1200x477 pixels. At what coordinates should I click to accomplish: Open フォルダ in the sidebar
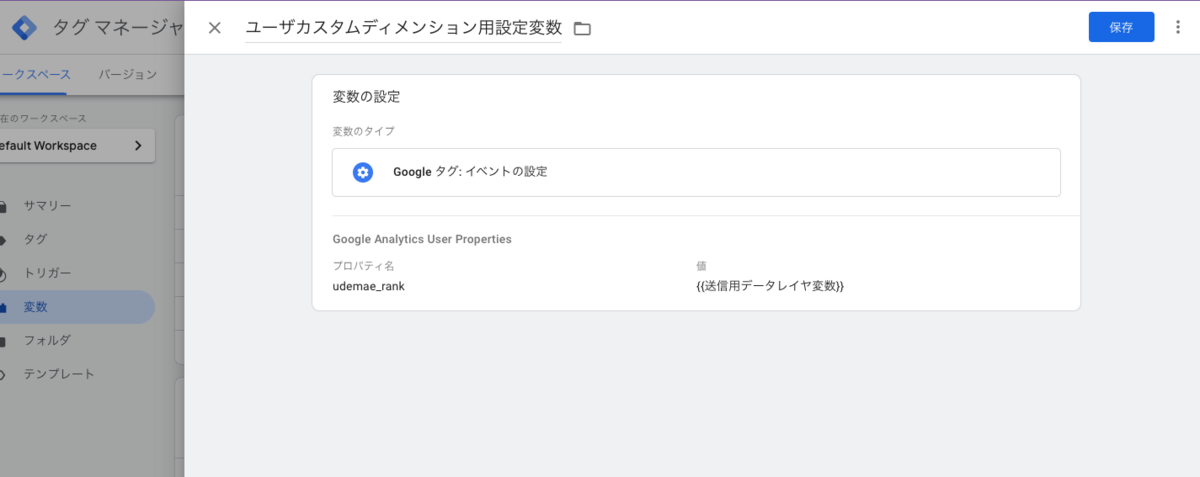point(47,340)
